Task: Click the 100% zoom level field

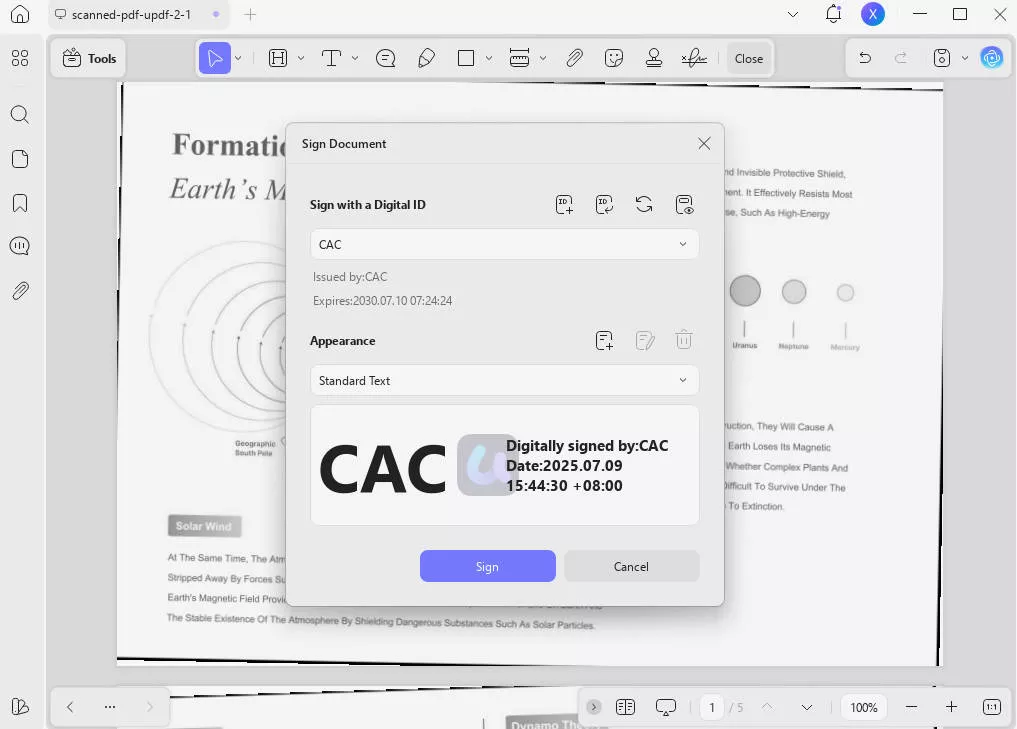Action: 864,707
